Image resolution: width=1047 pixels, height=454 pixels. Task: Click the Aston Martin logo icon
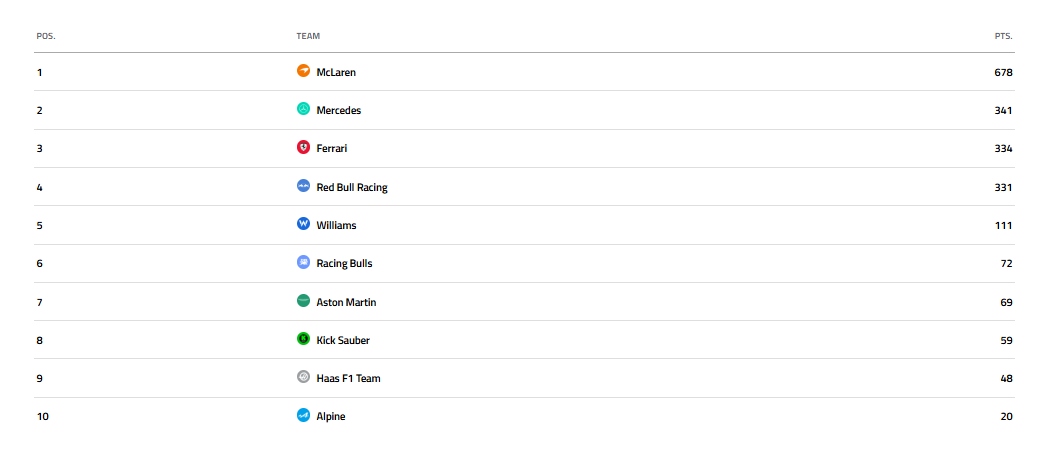click(303, 301)
